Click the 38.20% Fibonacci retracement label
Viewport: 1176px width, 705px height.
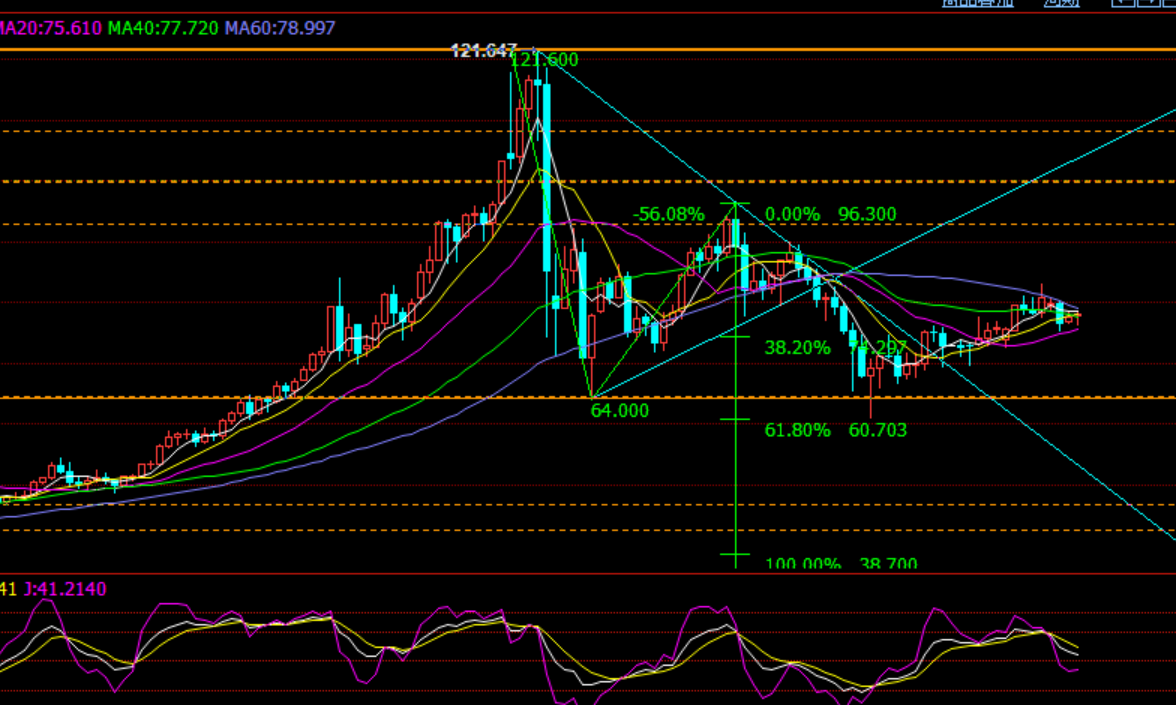coord(797,348)
